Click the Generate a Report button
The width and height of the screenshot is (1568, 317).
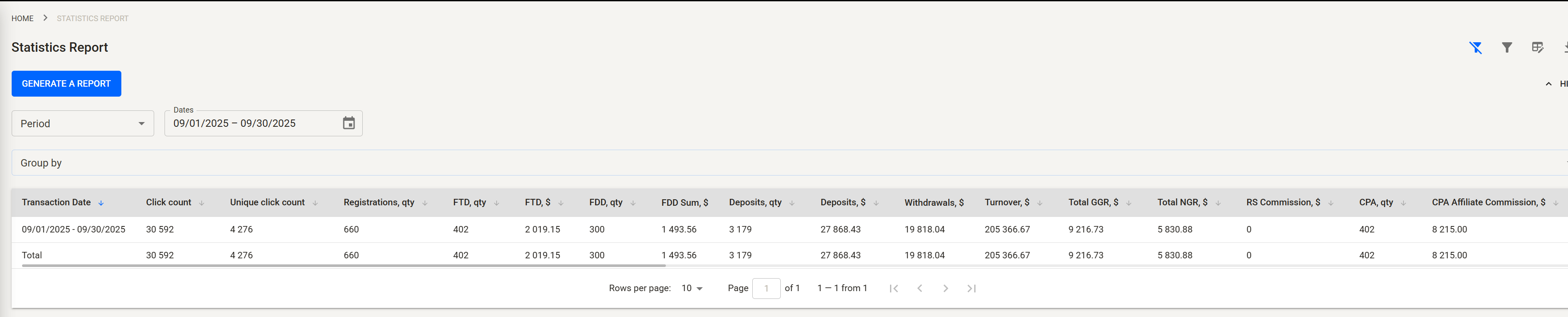(x=67, y=84)
